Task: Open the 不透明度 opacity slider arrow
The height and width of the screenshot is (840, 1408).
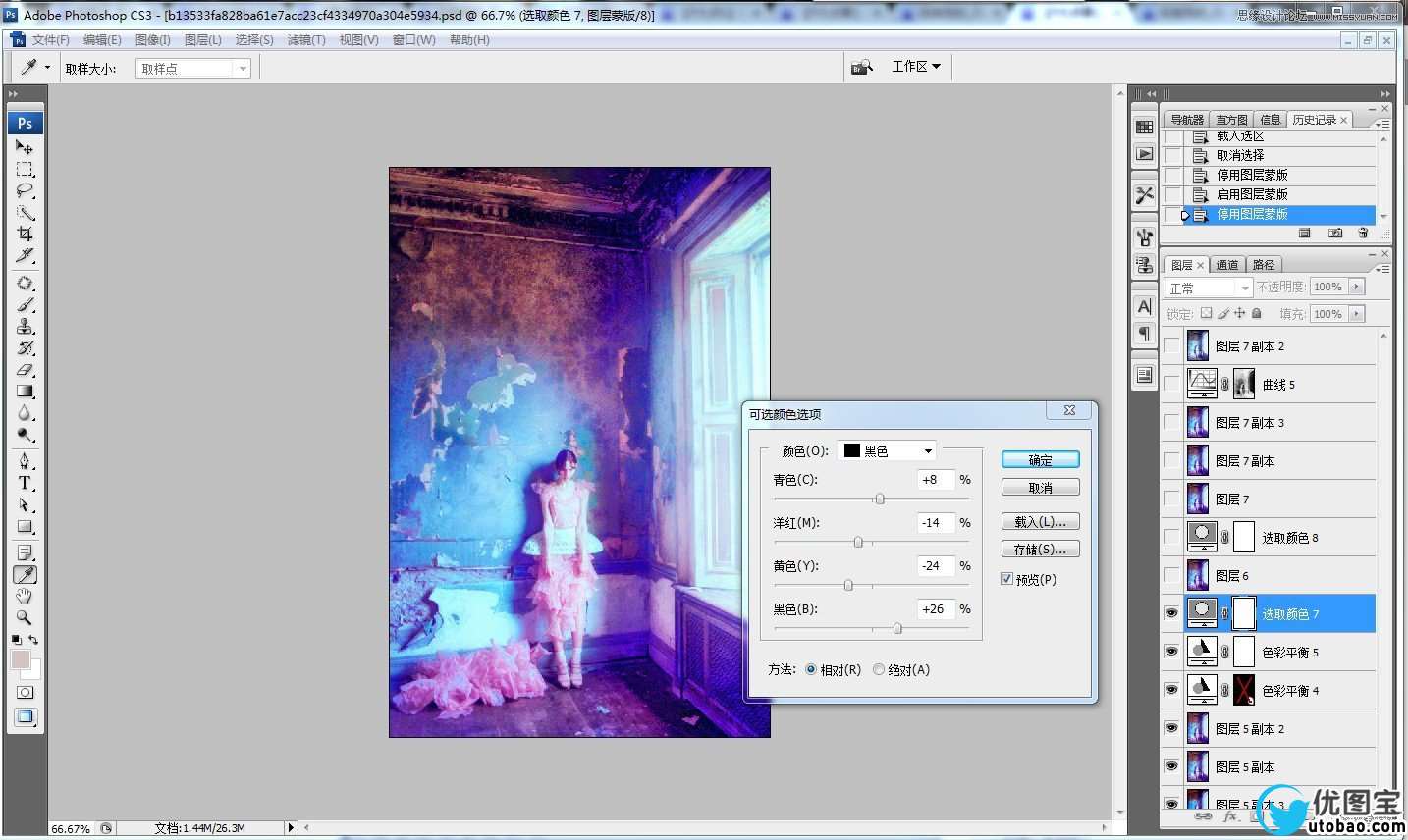Action: (x=1357, y=287)
